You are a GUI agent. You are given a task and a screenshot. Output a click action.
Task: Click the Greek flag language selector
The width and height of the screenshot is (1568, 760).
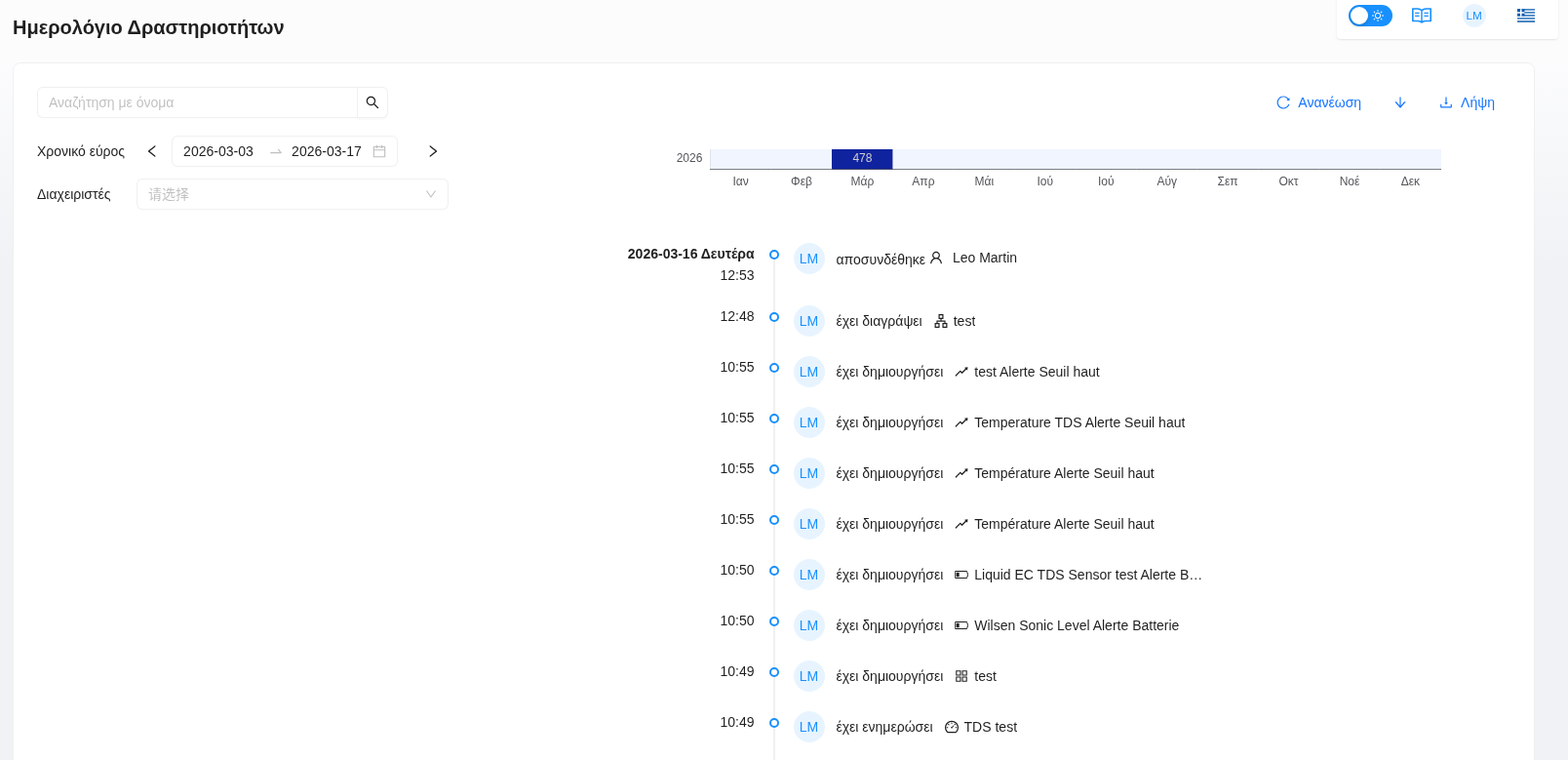point(1525,16)
